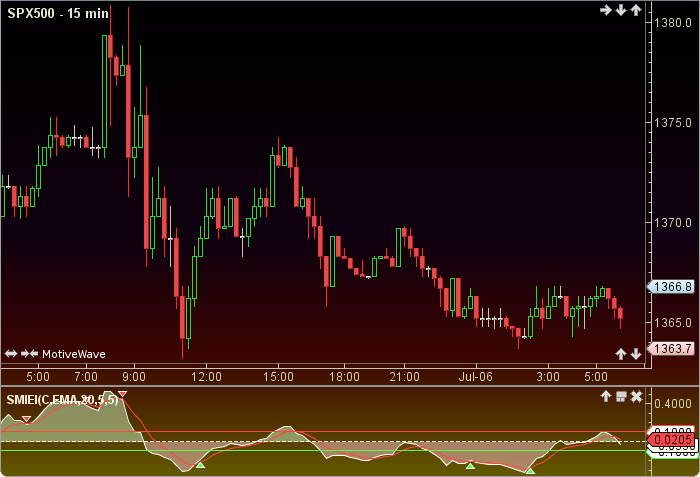The image size is (700, 477).
Task: Click the red sell signal marker near 8:30
Action: click(x=123, y=394)
